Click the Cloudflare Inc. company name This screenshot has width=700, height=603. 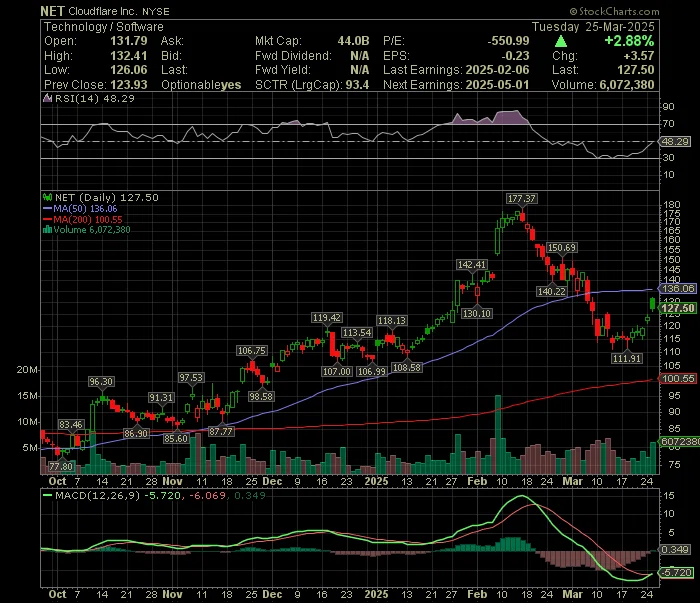coord(102,12)
